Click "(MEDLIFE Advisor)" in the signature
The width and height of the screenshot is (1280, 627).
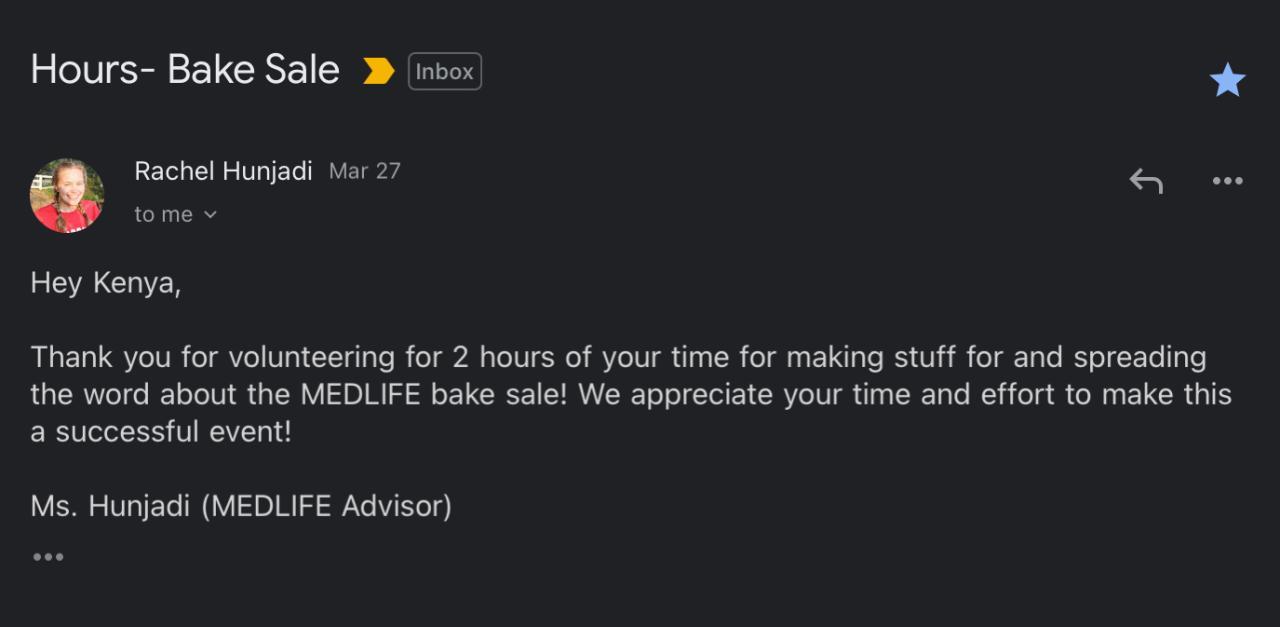tap(326, 506)
